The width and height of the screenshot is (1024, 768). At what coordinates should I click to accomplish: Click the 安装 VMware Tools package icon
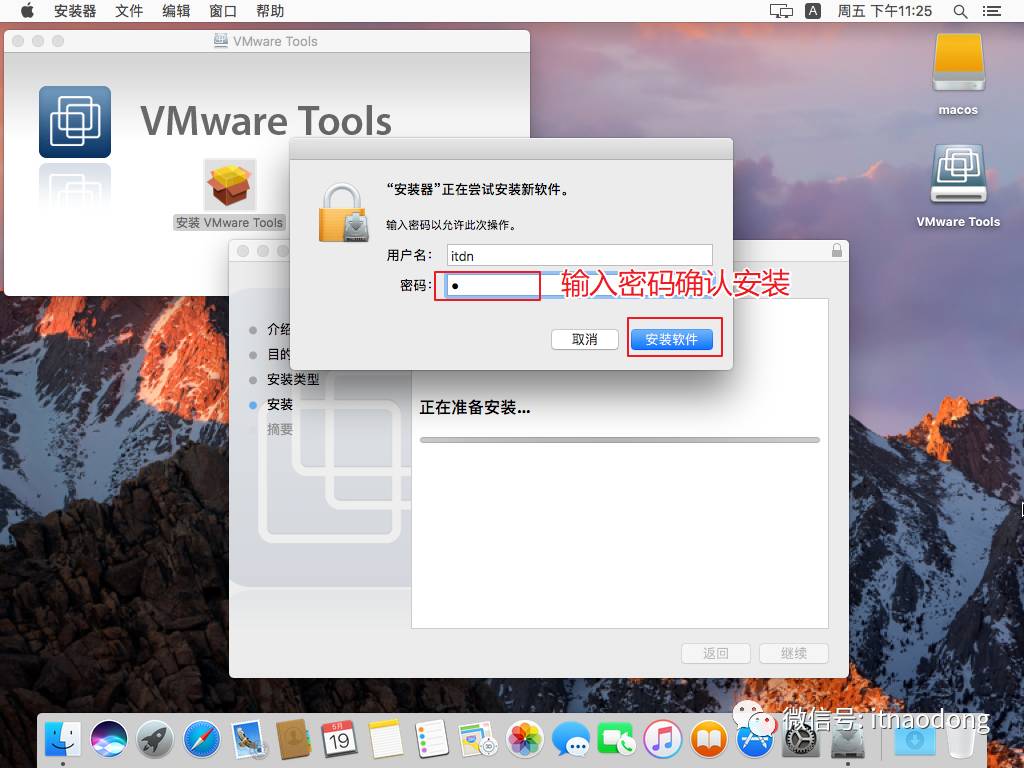coord(229,185)
